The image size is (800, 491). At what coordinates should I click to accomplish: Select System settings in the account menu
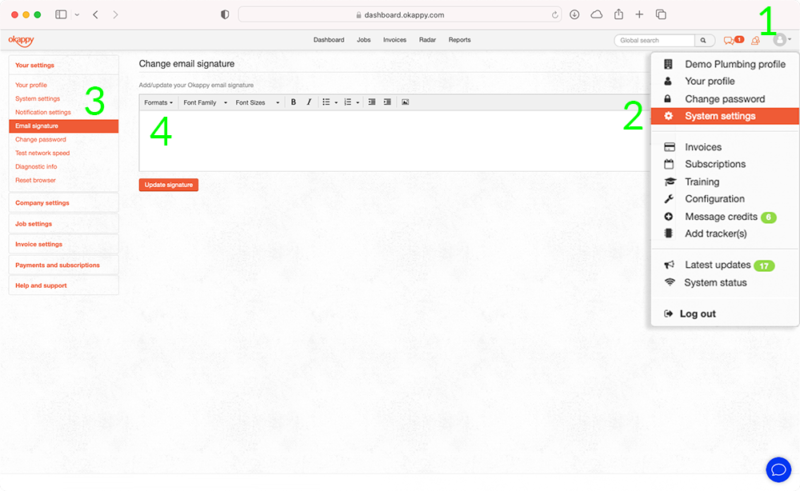pyautogui.click(x=719, y=116)
